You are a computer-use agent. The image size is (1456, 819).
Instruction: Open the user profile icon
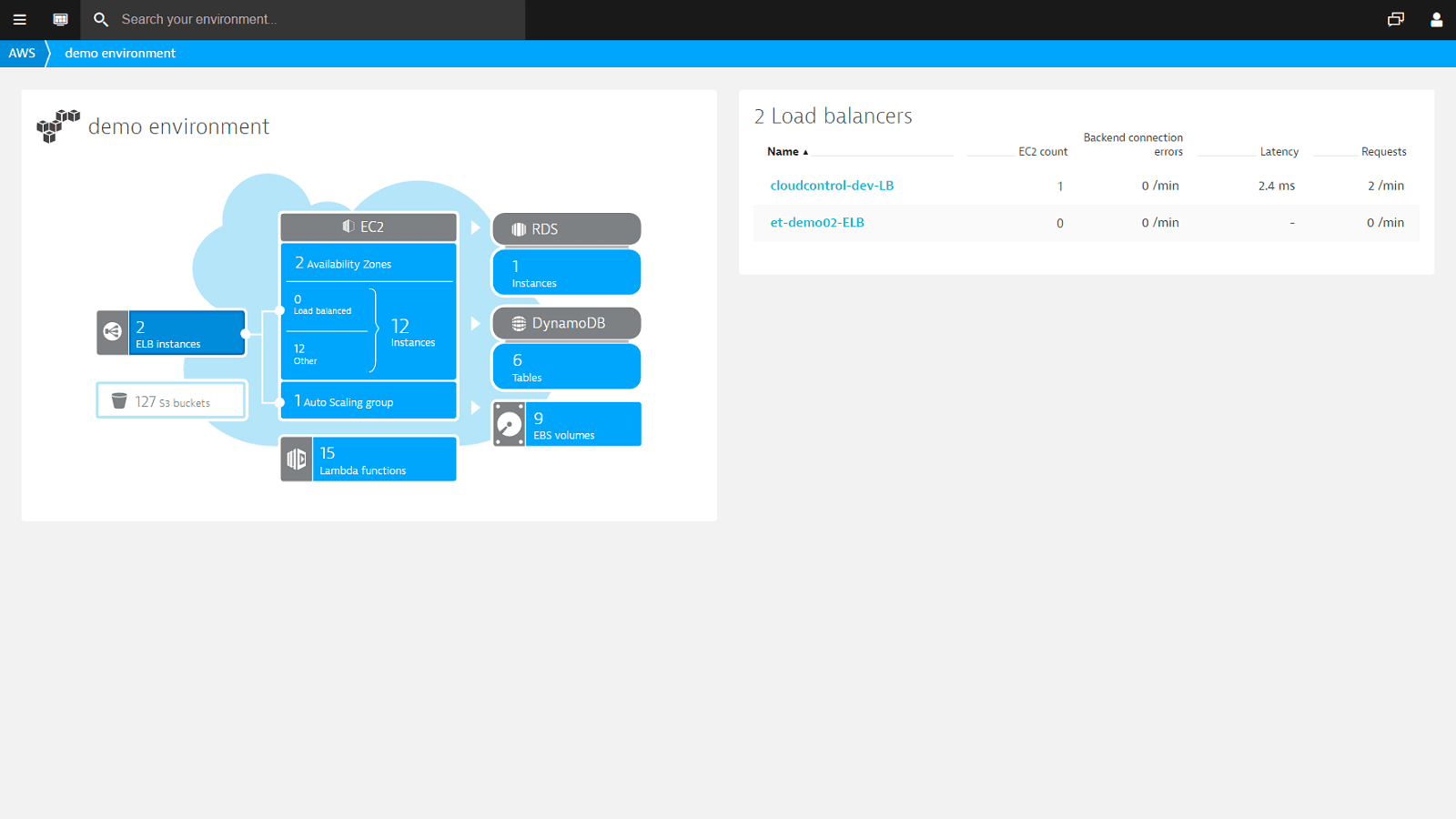(x=1436, y=19)
